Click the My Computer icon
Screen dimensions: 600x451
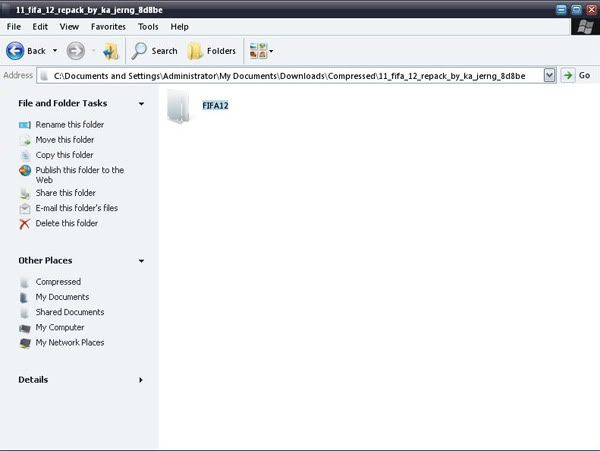click(x=25, y=328)
